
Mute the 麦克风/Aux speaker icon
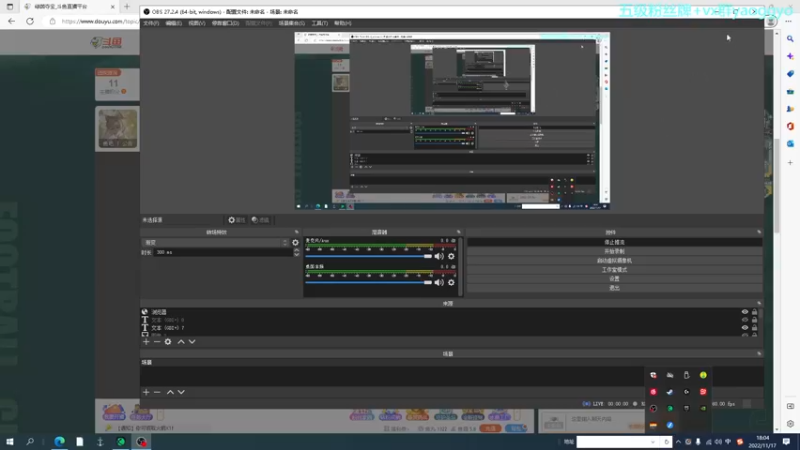point(439,256)
